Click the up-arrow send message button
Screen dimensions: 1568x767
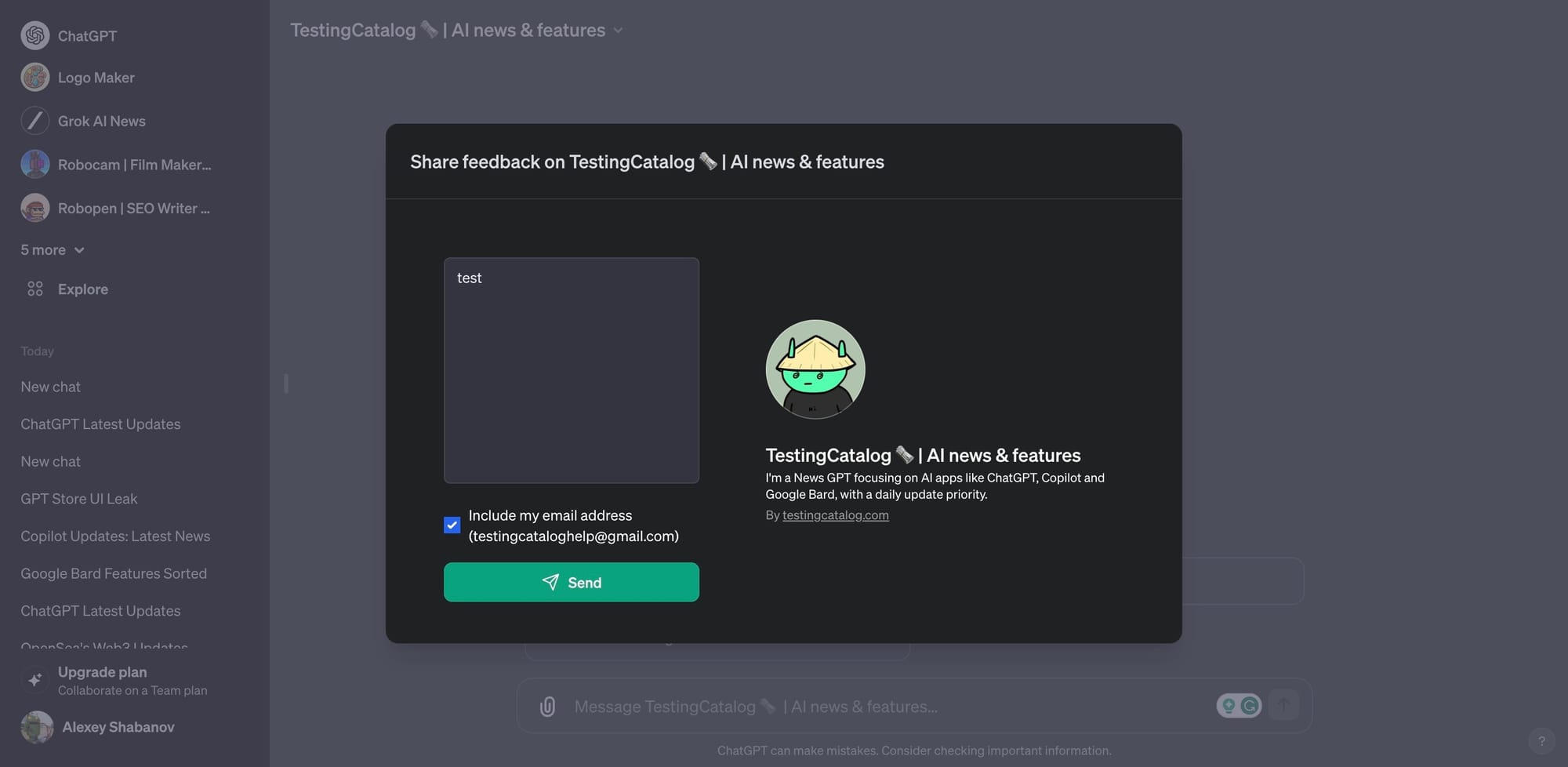pyautogui.click(x=1283, y=705)
